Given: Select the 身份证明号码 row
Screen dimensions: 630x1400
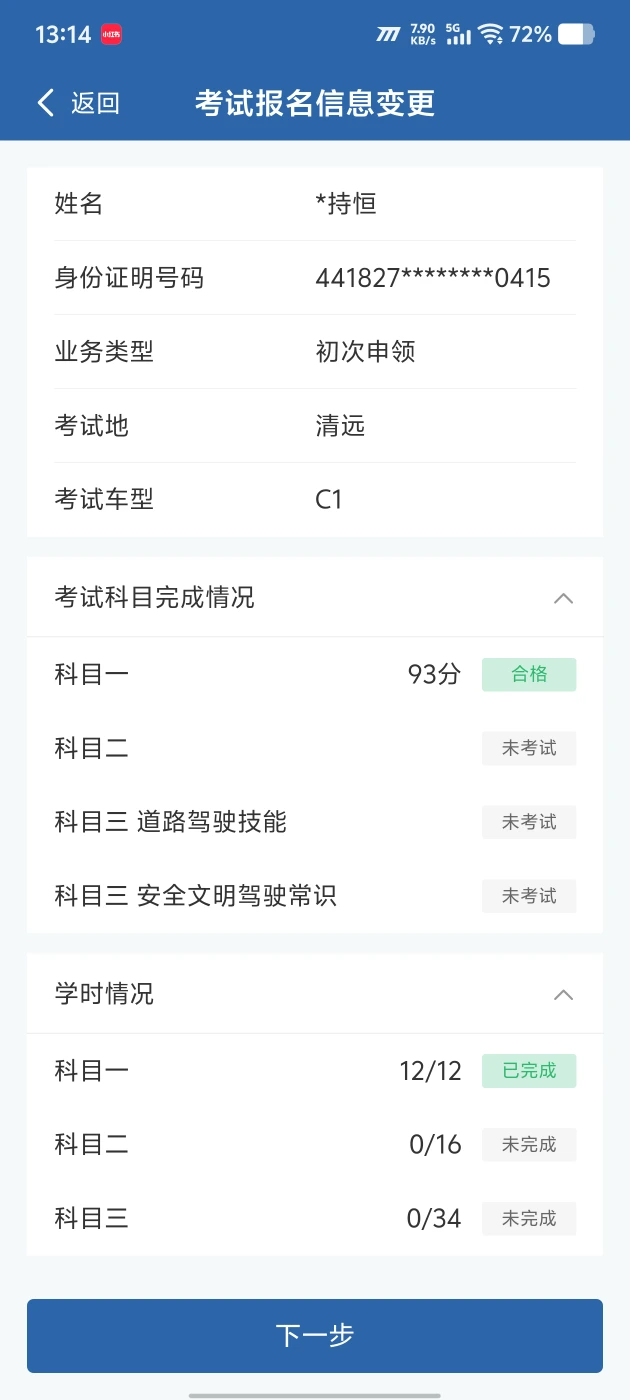Looking at the screenshot, I should pyautogui.click(x=315, y=278).
